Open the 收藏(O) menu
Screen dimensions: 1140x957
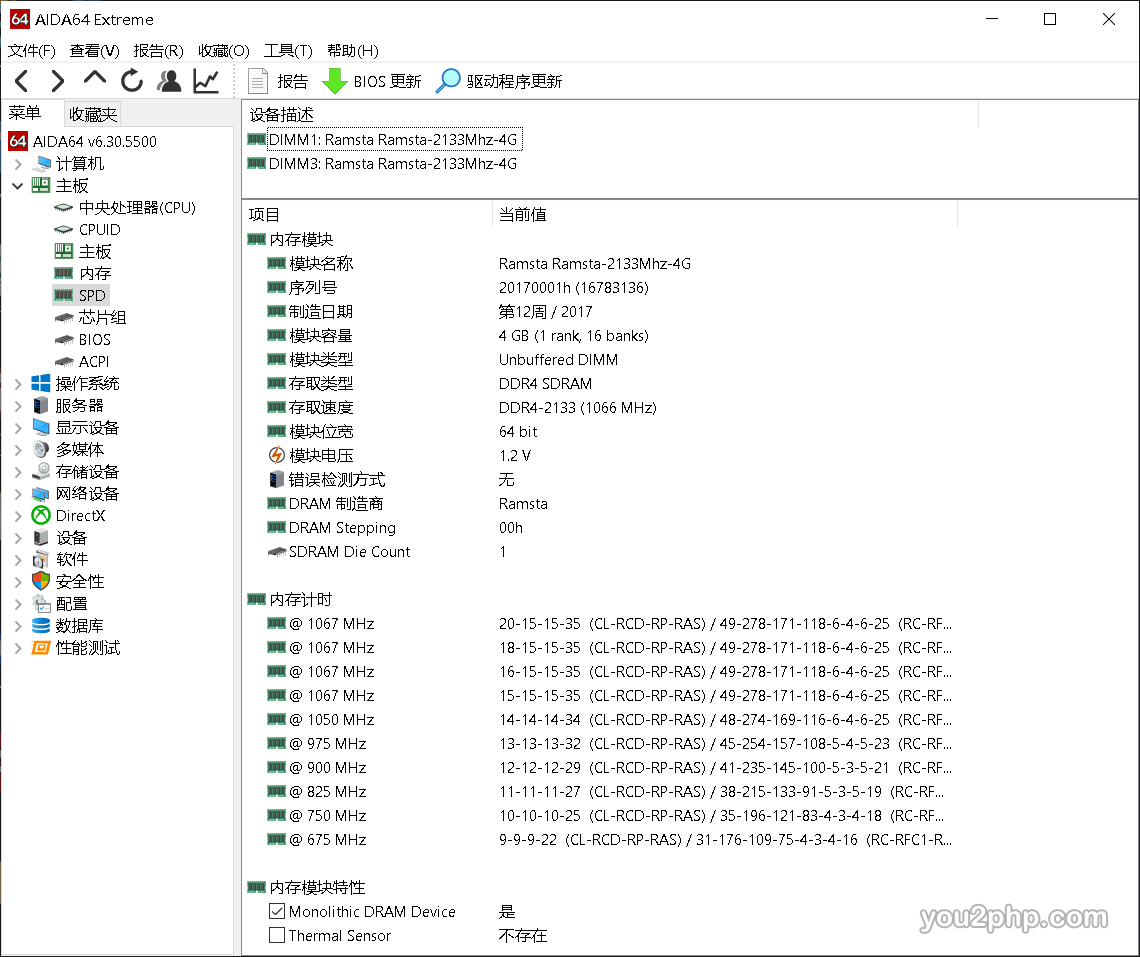224,51
